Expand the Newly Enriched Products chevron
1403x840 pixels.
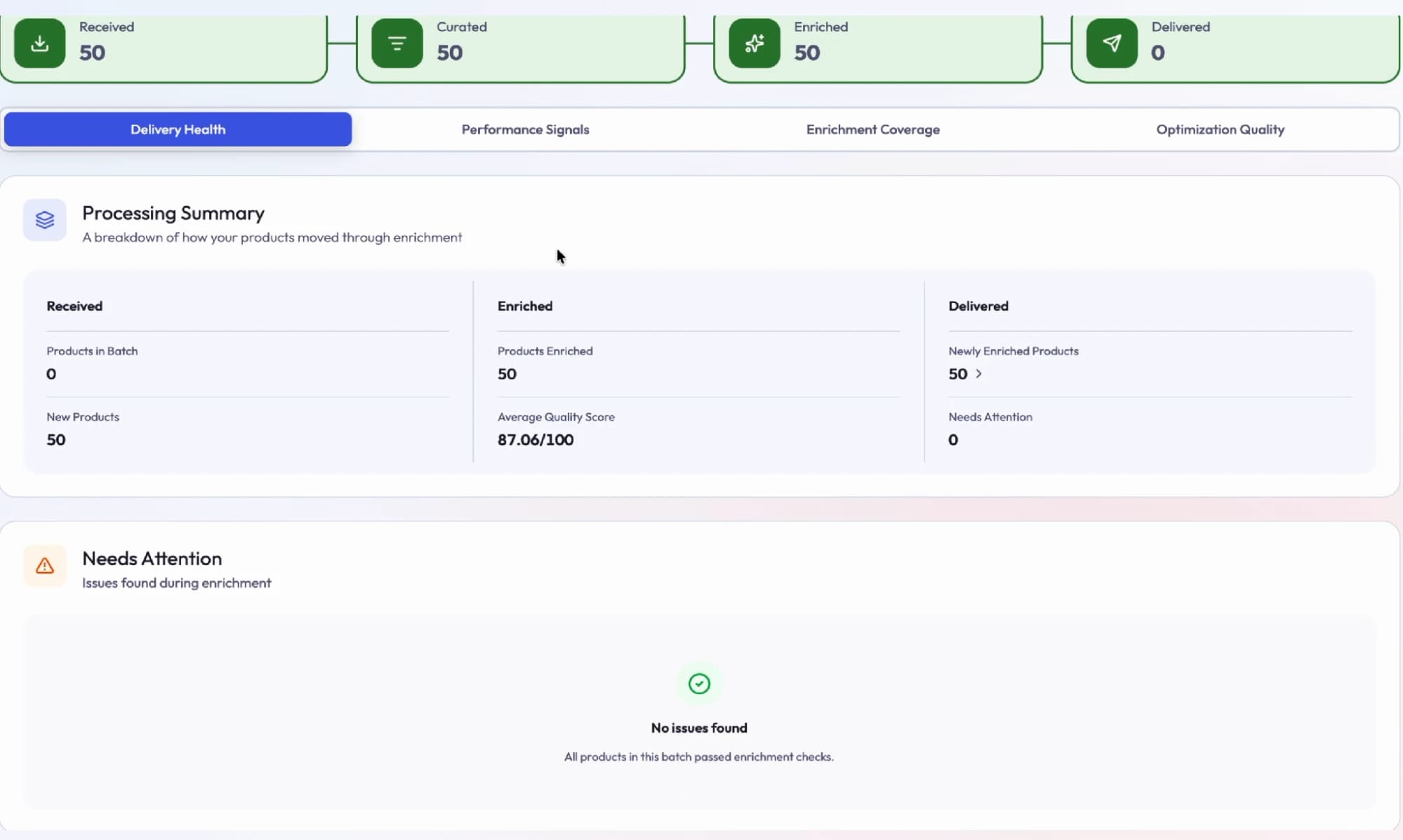click(x=978, y=374)
